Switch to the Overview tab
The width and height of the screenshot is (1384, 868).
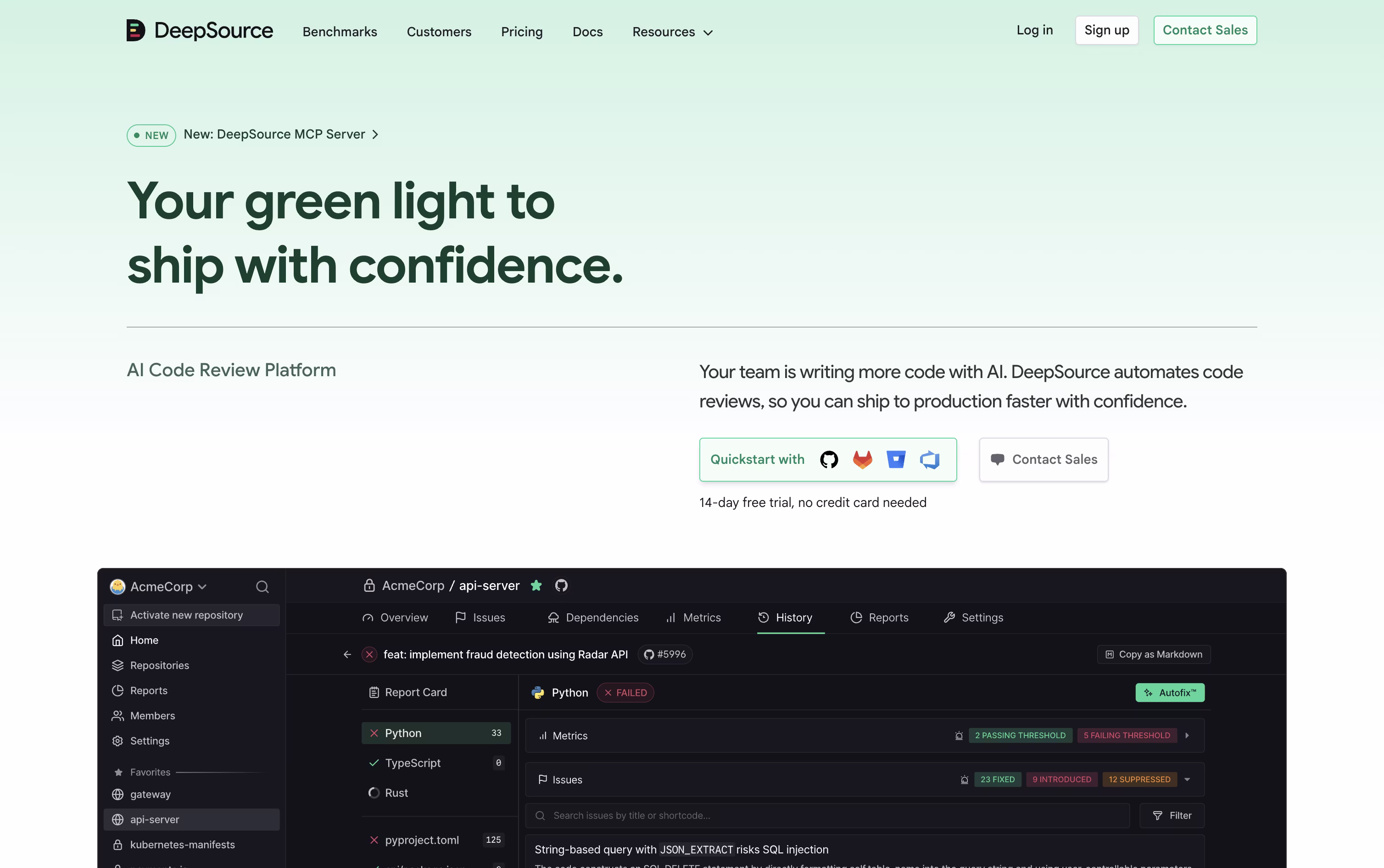395,618
